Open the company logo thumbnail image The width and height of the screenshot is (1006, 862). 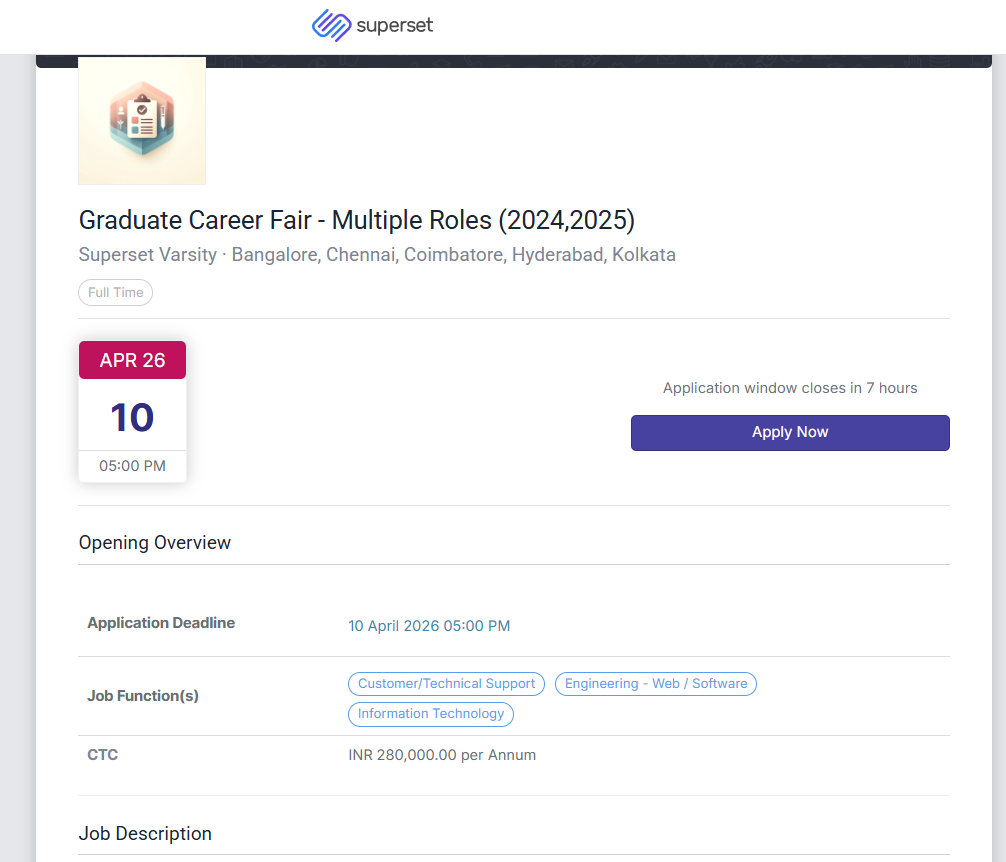click(142, 121)
